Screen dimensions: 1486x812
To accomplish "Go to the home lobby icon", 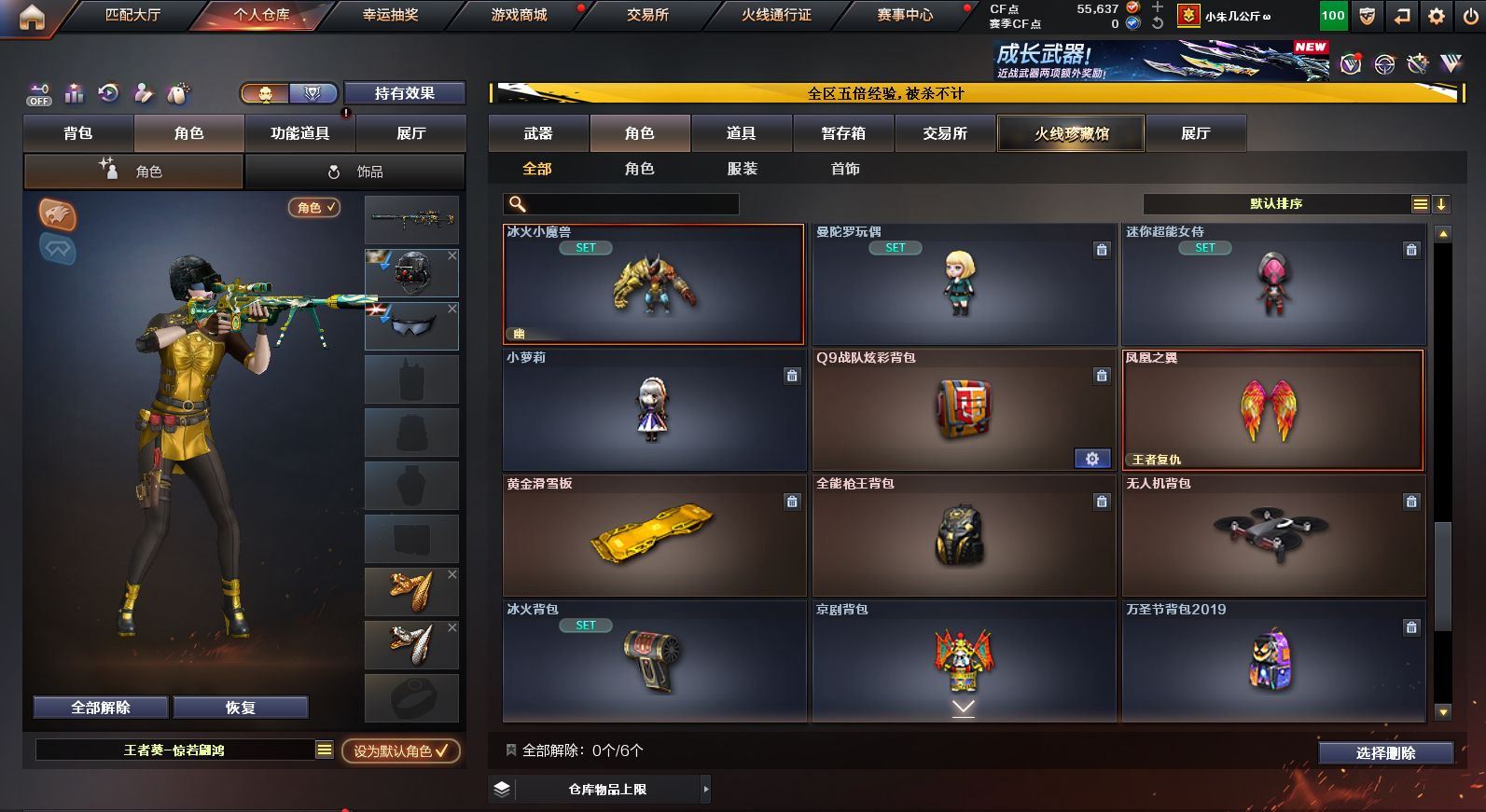I will (32, 17).
